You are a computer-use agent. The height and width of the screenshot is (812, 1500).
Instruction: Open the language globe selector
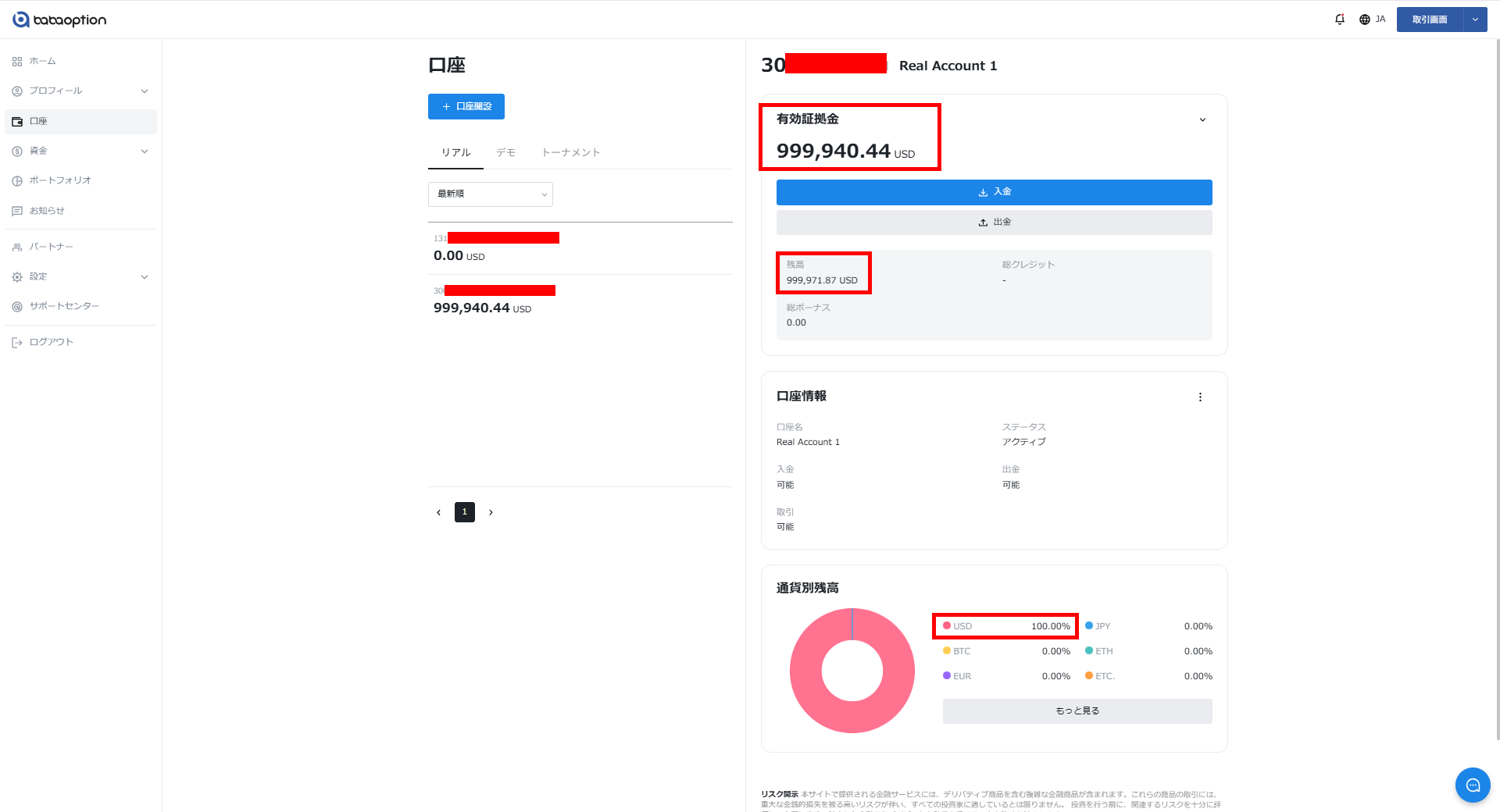(x=1372, y=20)
